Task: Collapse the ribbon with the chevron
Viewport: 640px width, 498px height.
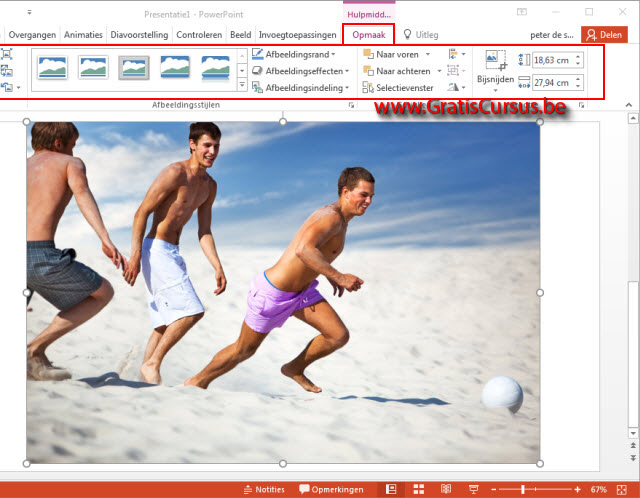Action: click(x=629, y=105)
